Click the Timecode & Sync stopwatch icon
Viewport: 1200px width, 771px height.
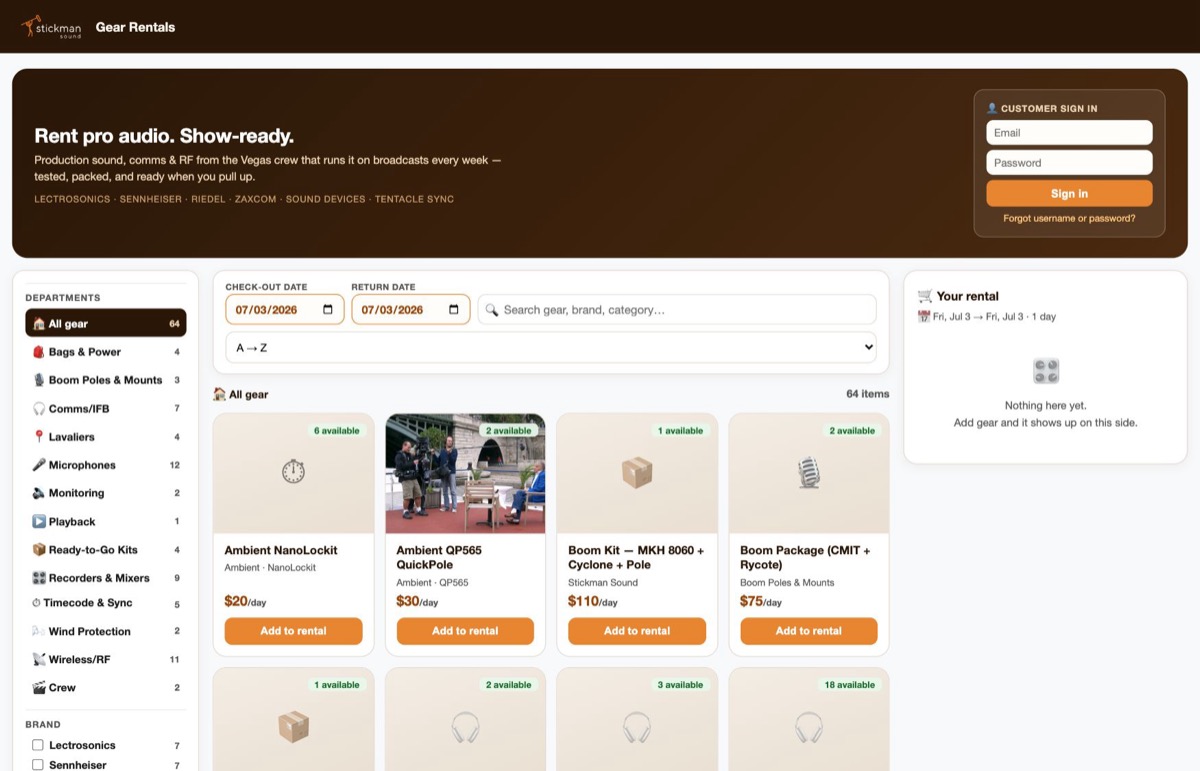[x=36, y=603]
